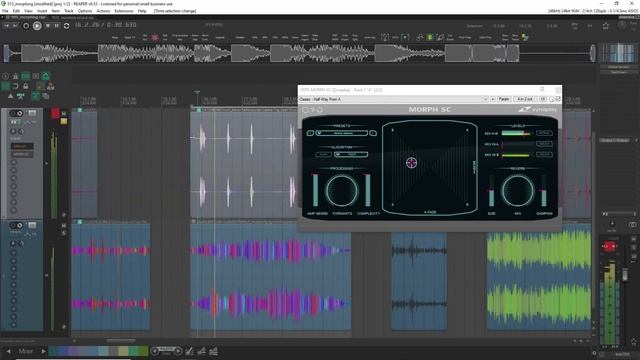The width and height of the screenshot is (640, 360).
Task: Solo track 2
Action: coord(64,233)
